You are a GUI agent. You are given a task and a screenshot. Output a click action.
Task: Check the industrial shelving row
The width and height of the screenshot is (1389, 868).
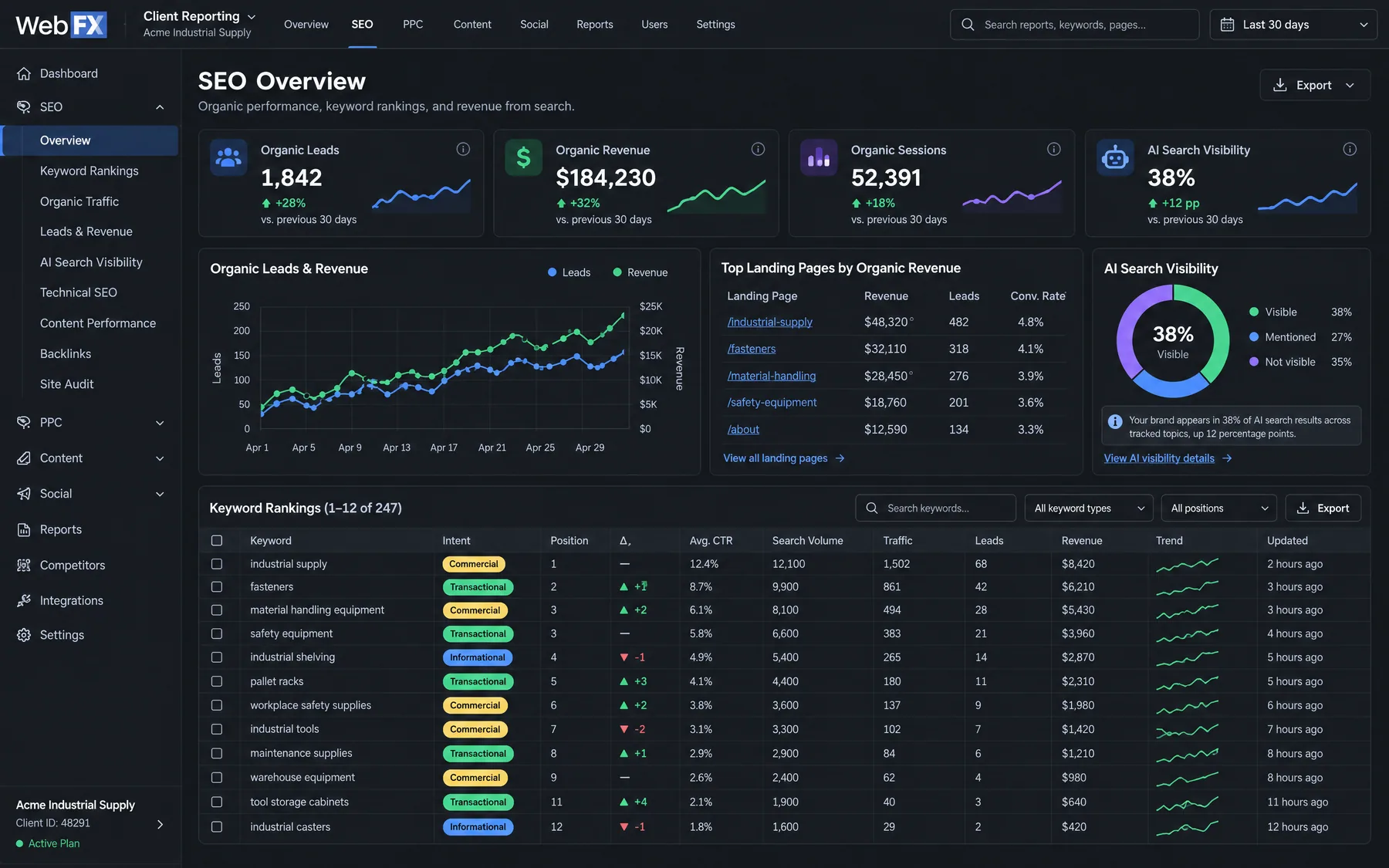coord(217,657)
